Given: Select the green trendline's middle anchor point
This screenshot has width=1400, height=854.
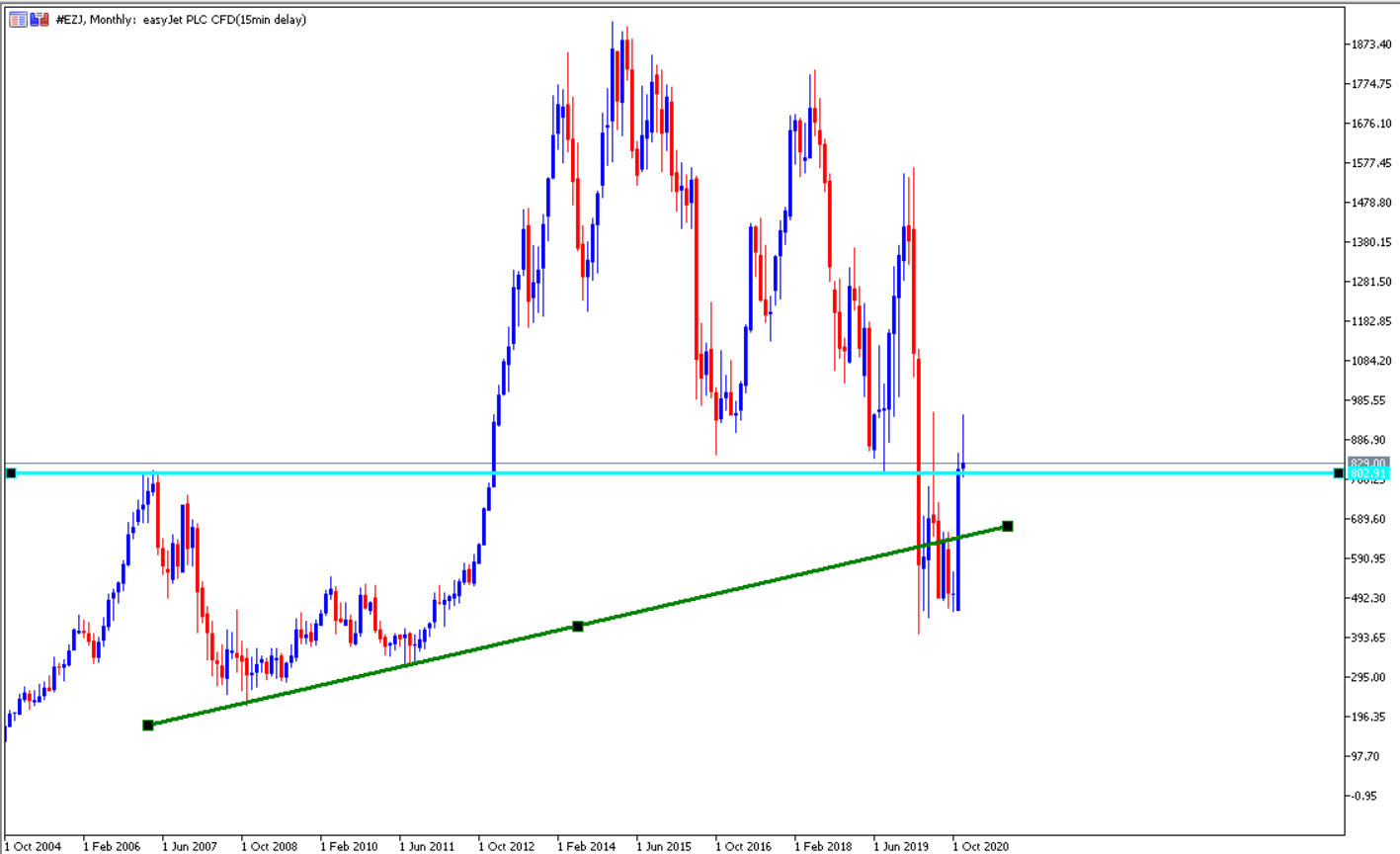Looking at the screenshot, I should click(578, 627).
